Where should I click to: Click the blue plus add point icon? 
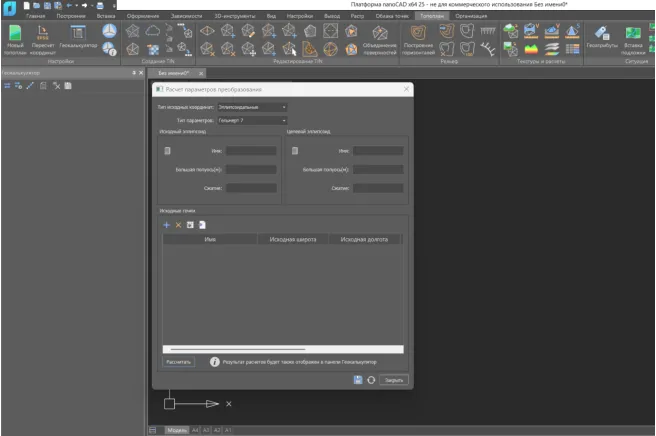pos(167,225)
